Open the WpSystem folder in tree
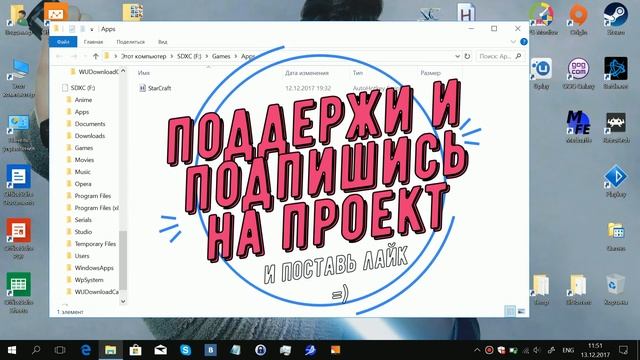The image size is (640, 360). click(89, 280)
